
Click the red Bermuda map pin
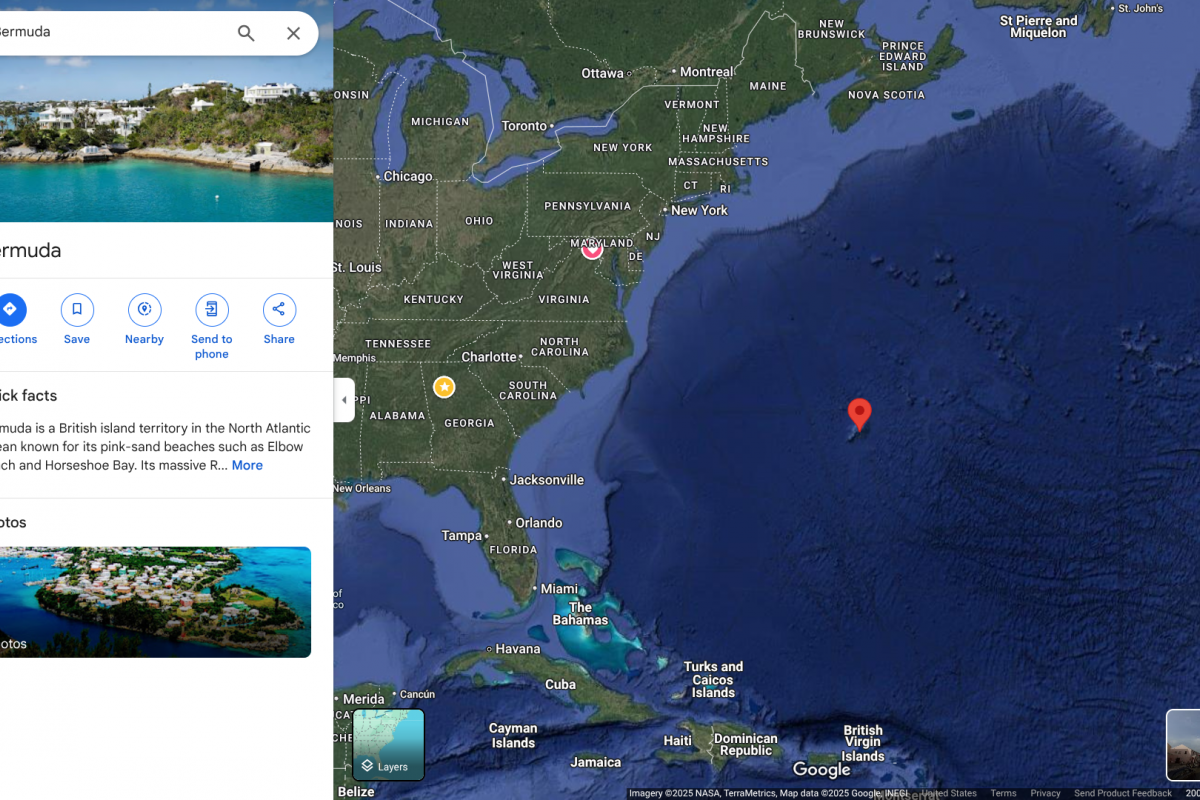click(x=859, y=414)
